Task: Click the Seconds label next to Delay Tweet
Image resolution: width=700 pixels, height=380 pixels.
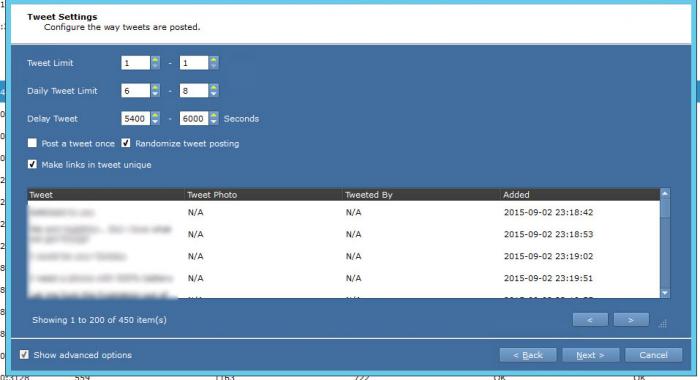Action: click(x=241, y=119)
